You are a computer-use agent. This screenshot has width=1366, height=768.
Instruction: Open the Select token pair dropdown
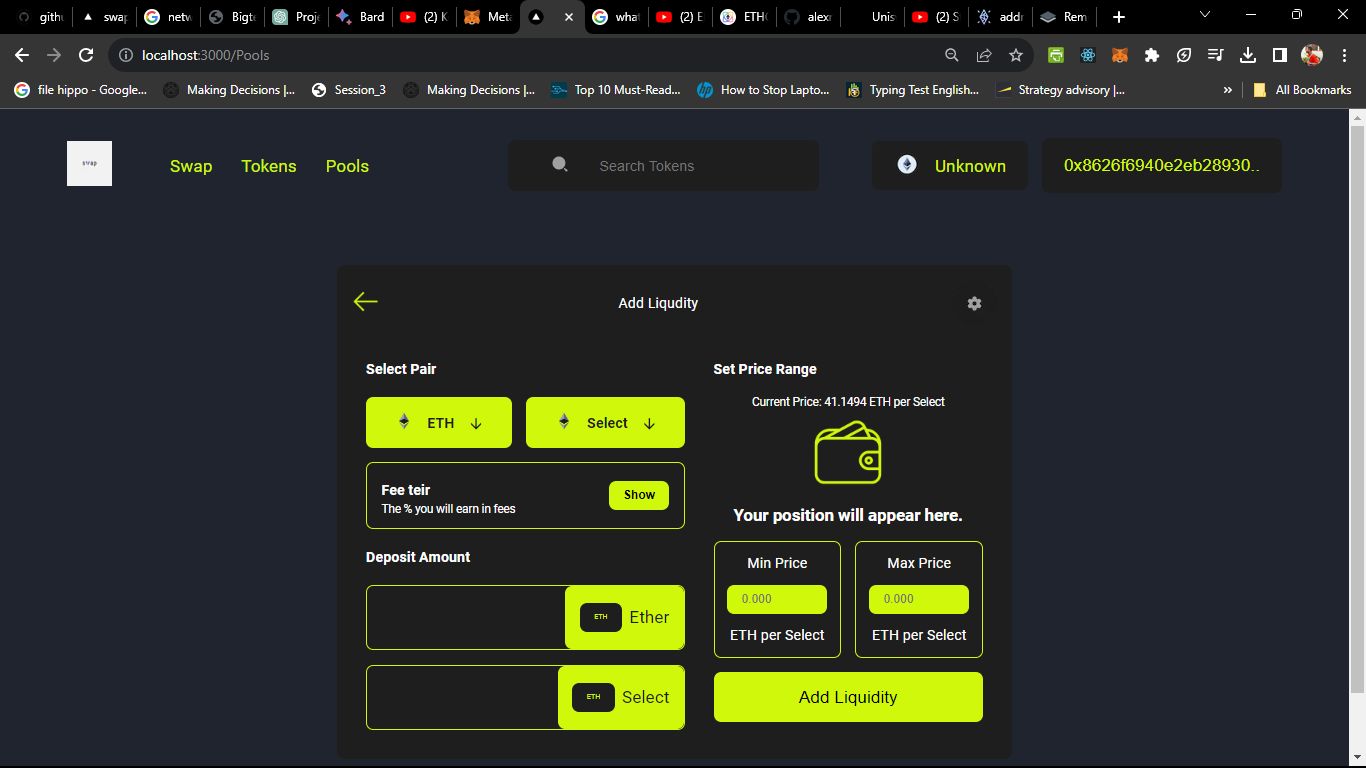point(605,422)
